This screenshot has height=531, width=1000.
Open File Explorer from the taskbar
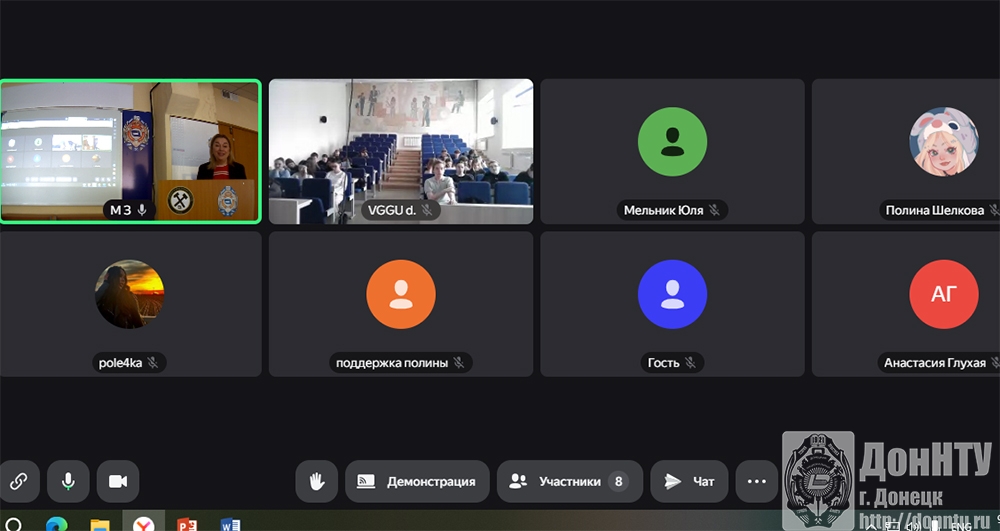(99, 525)
